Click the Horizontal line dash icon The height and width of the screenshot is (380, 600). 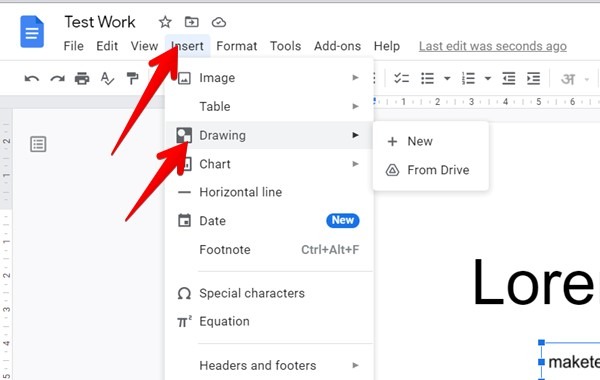tap(184, 192)
